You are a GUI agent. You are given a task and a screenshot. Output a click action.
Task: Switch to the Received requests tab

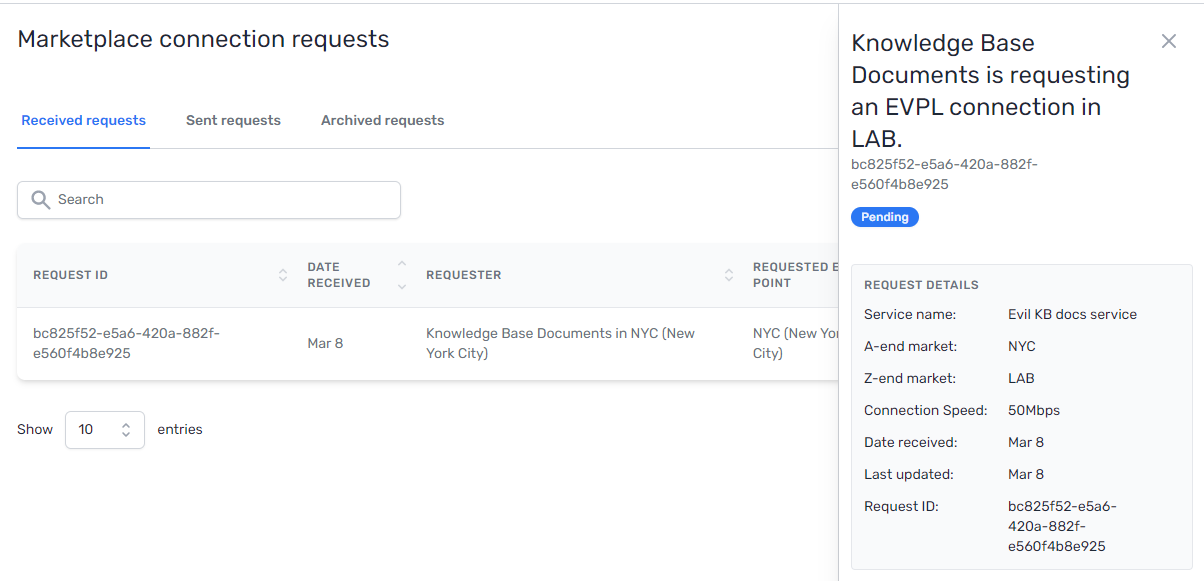click(83, 121)
